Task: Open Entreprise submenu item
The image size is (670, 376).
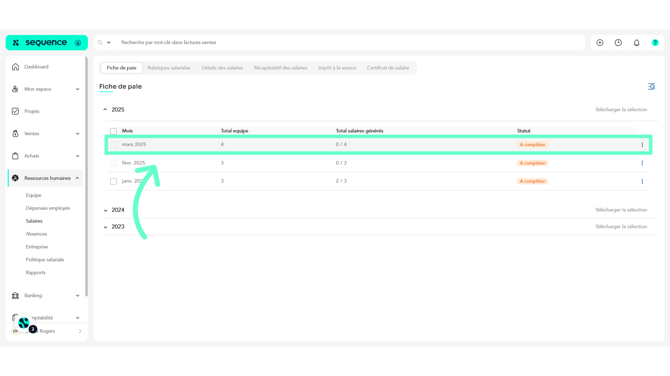Action: click(x=37, y=247)
